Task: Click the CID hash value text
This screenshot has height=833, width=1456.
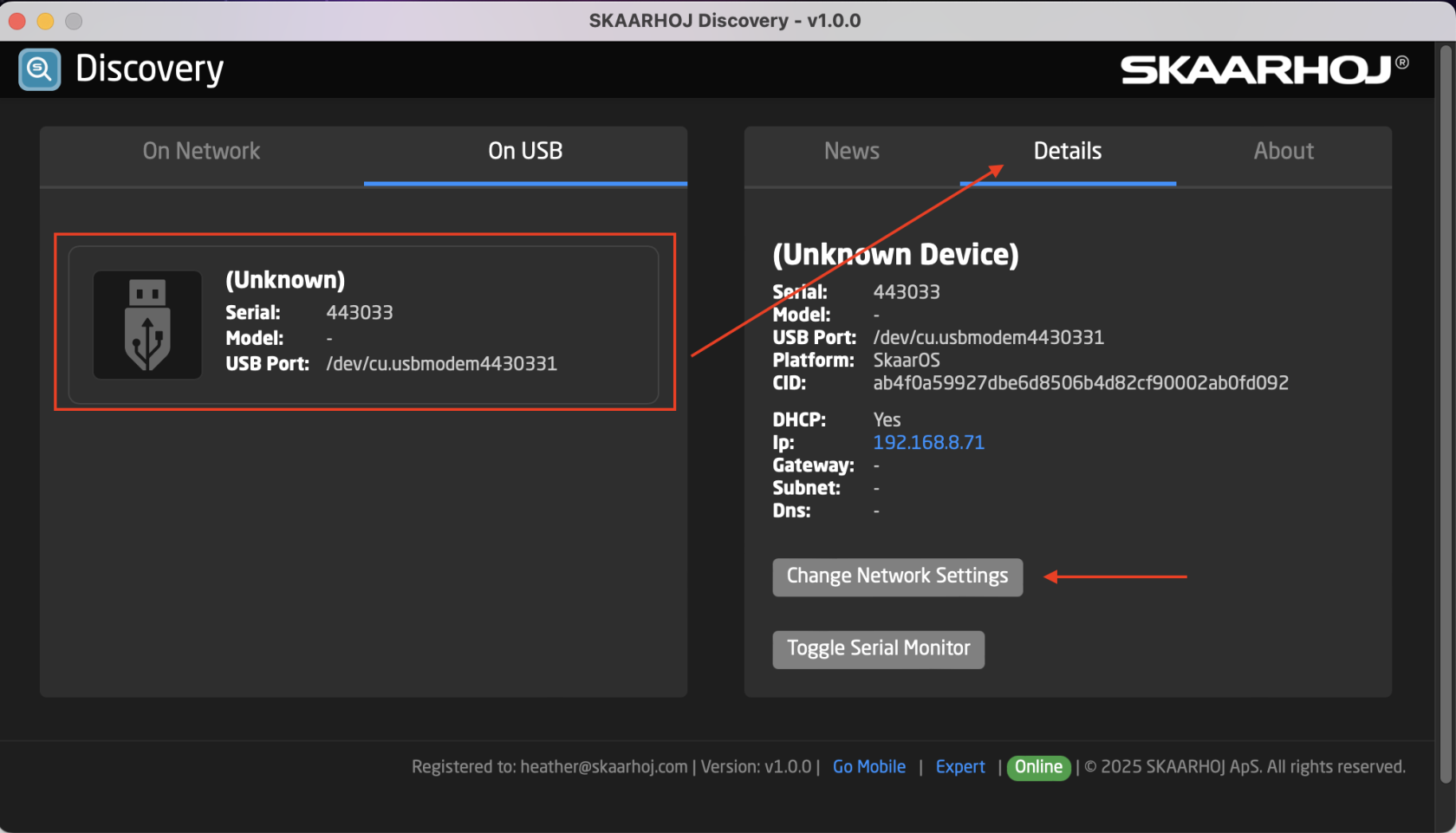Action: point(1080,383)
